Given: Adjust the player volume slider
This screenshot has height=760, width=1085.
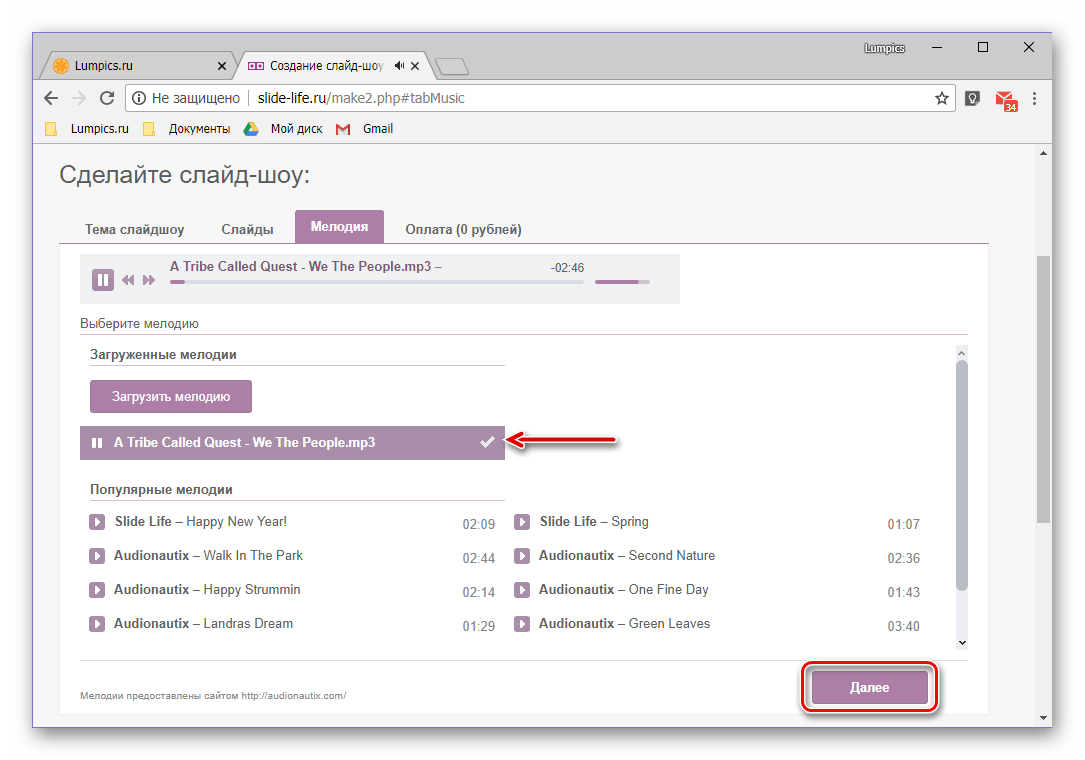Looking at the screenshot, I should [x=622, y=282].
